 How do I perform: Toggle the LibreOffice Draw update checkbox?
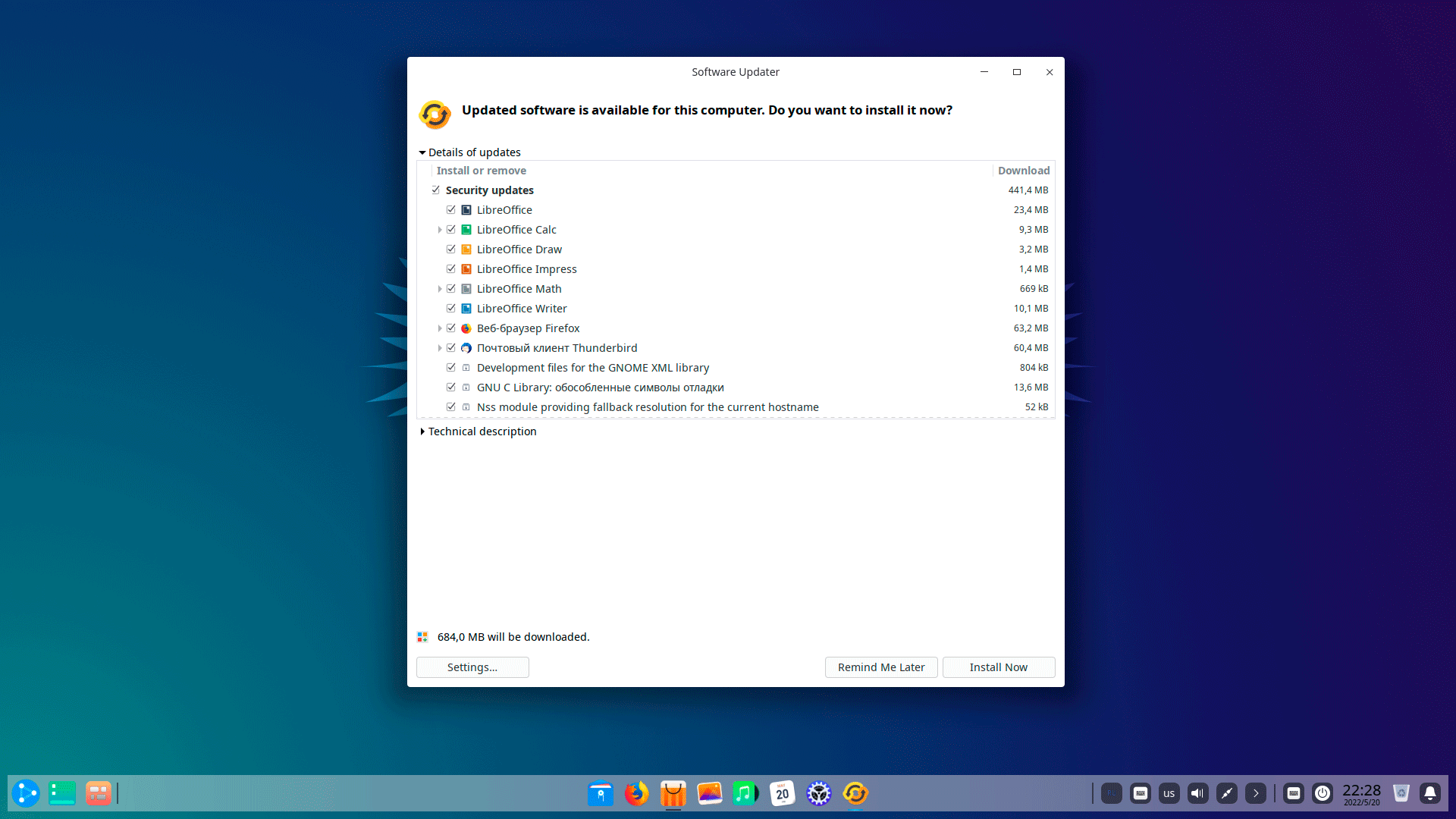(451, 249)
